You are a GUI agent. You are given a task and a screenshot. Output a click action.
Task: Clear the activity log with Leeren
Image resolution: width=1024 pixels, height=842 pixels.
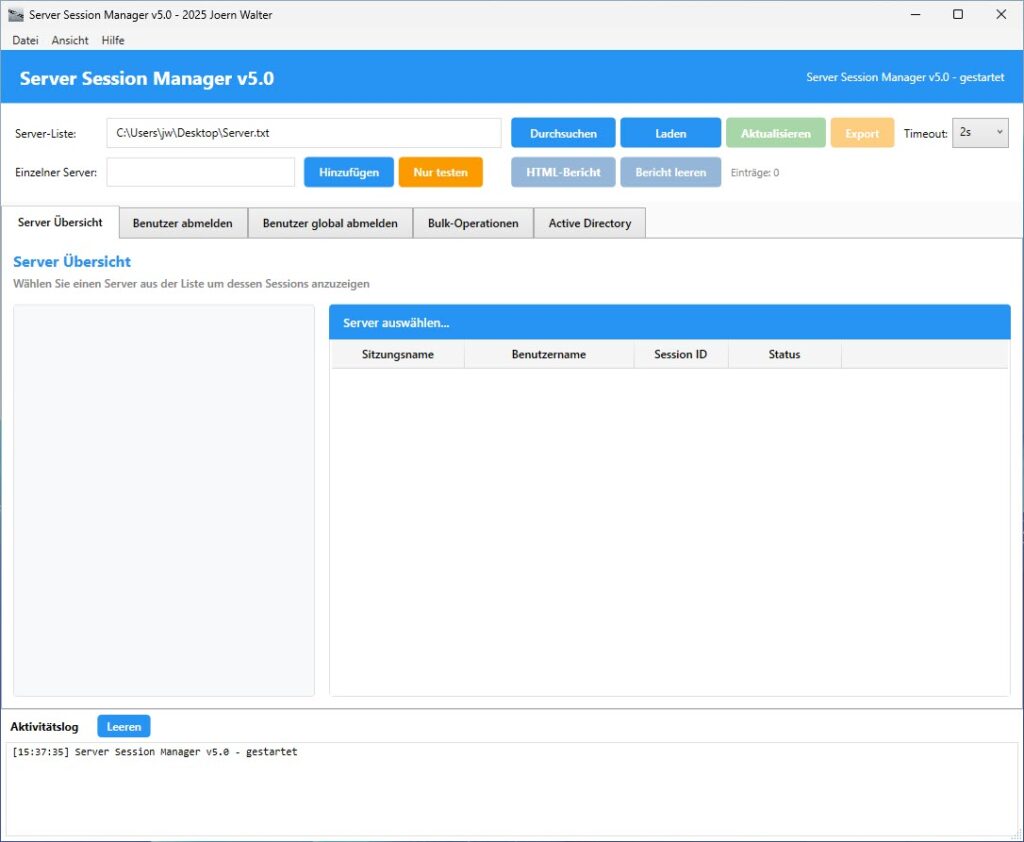pyautogui.click(x=123, y=726)
